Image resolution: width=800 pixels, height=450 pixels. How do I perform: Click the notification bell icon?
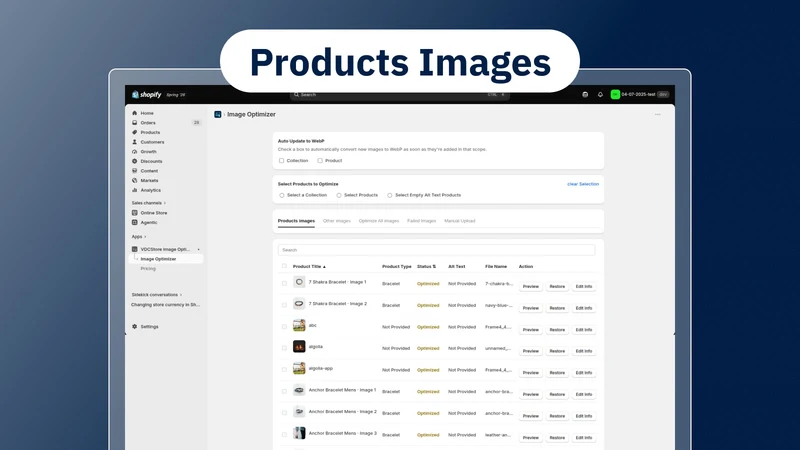click(600, 94)
